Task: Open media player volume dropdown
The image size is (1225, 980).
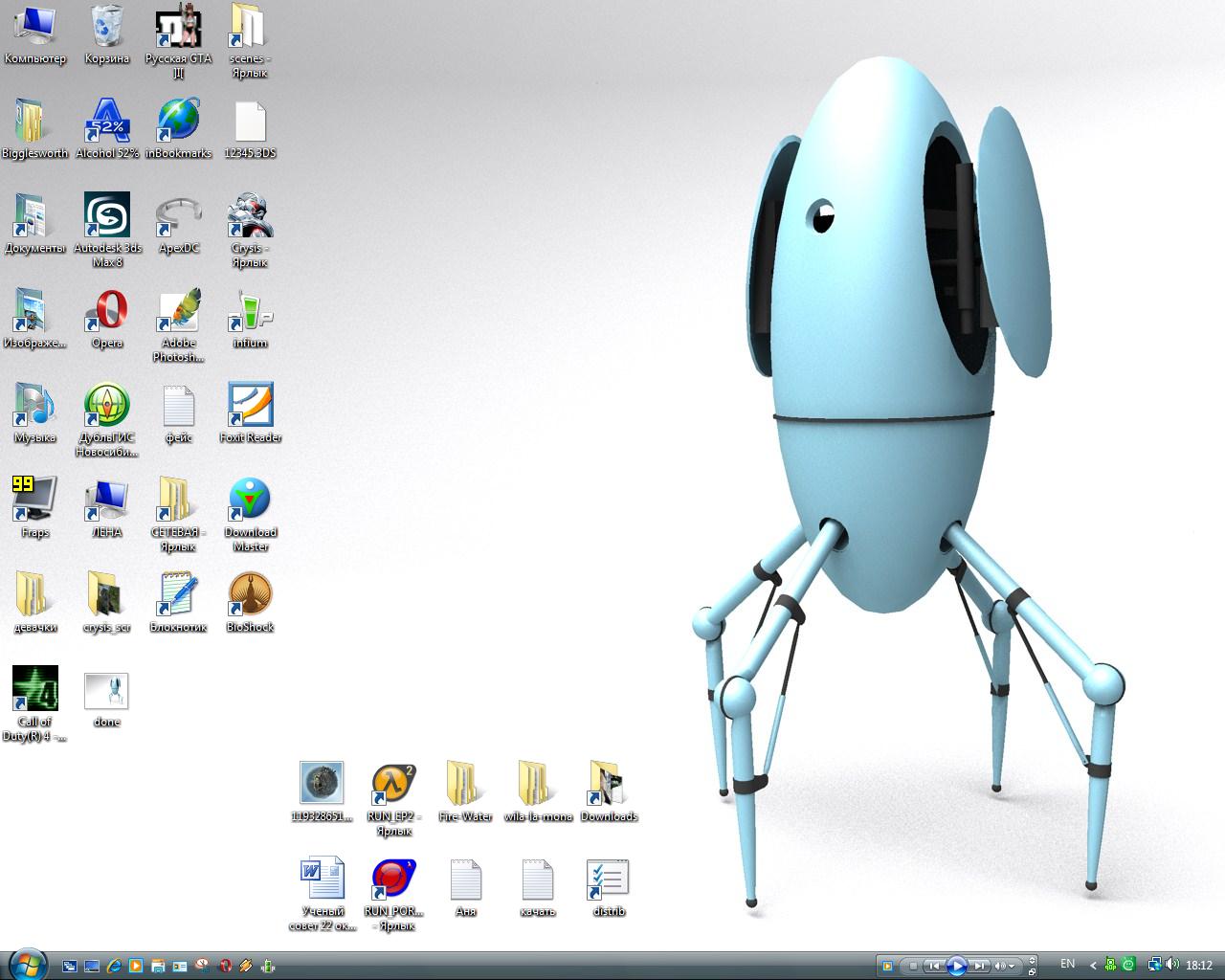Action: (1011, 966)
